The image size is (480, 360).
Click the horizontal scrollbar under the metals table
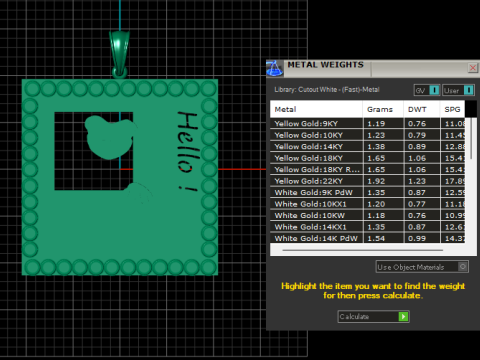[363, 250]
